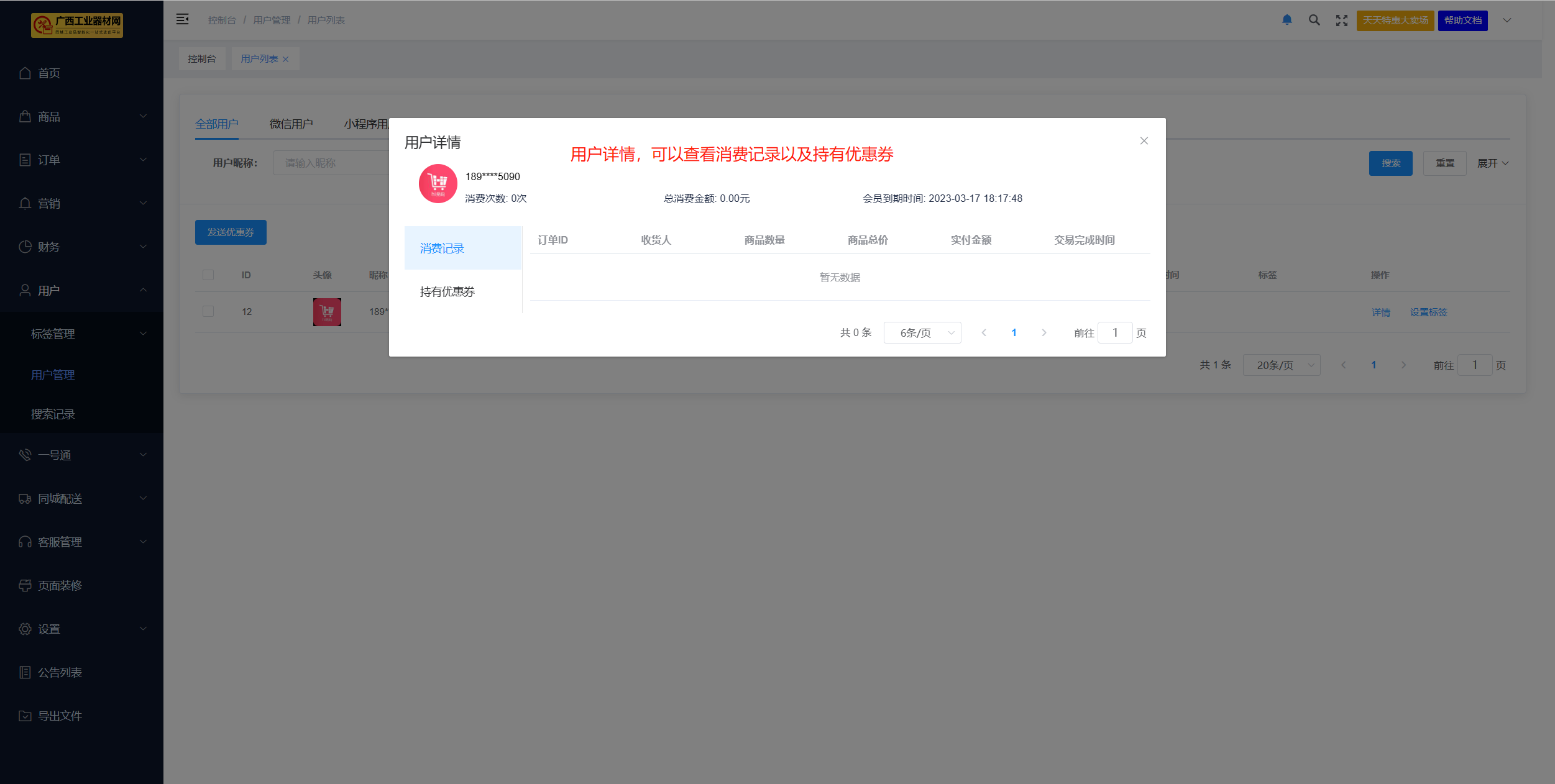Toggle fullscreen with expand icon

(1341, 21)
